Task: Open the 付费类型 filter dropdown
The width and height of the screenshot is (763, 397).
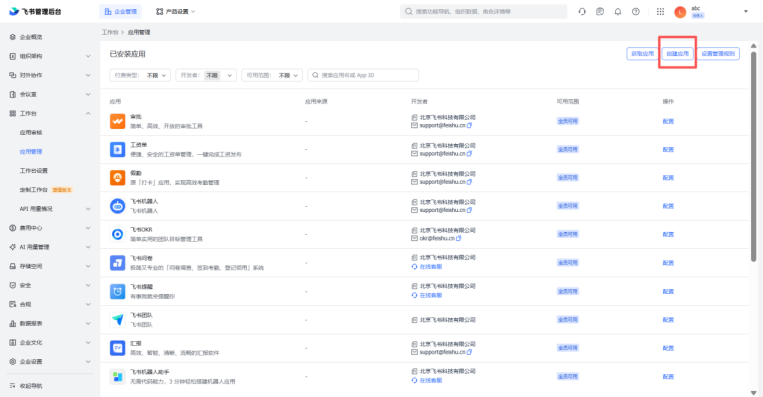Action: (140, 75)
